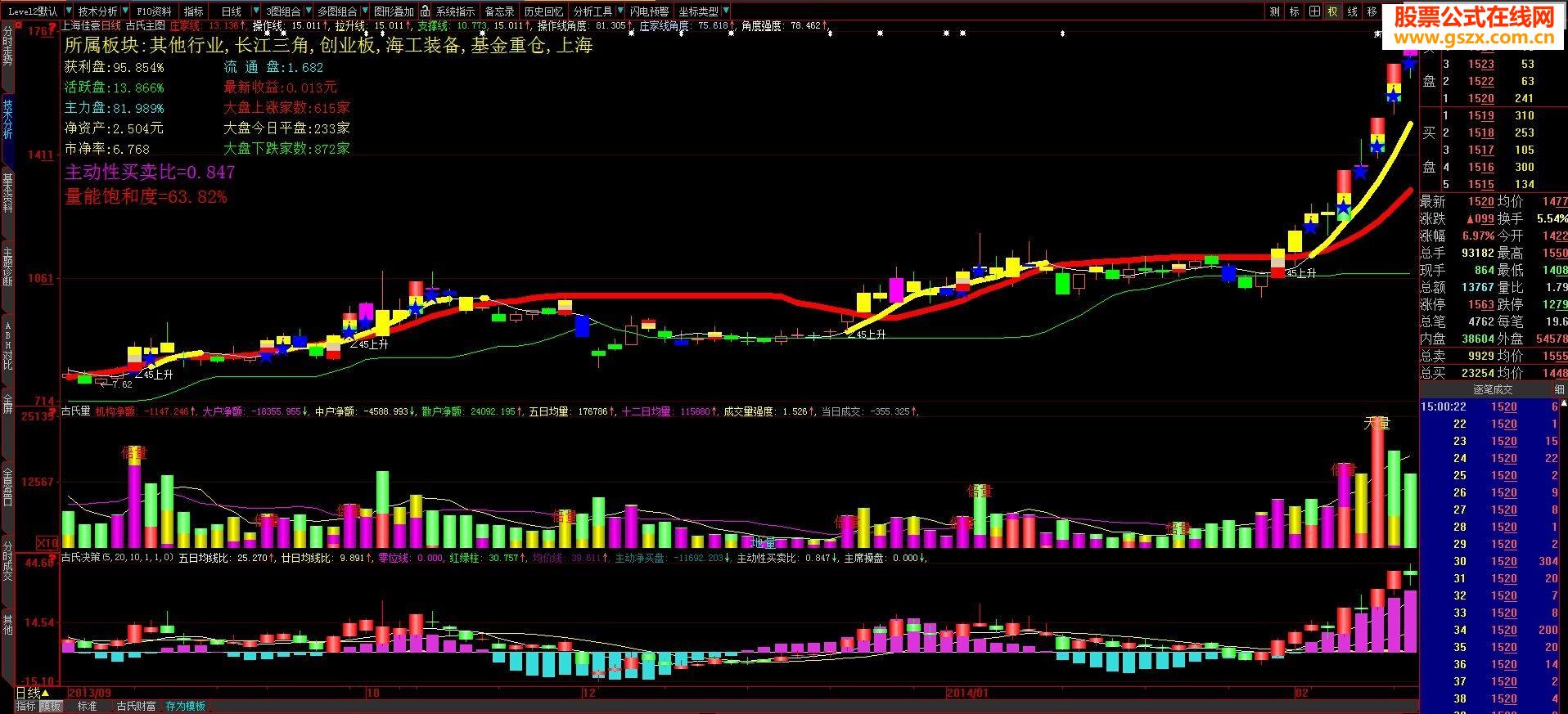Expand the 日线 period selector triangle at bottom

point(46,694)
